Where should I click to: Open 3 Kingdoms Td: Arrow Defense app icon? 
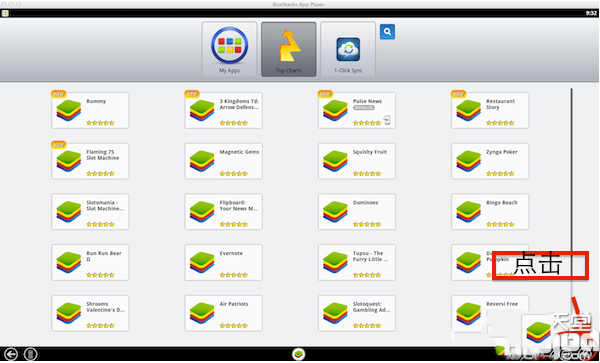pos(202,111)
